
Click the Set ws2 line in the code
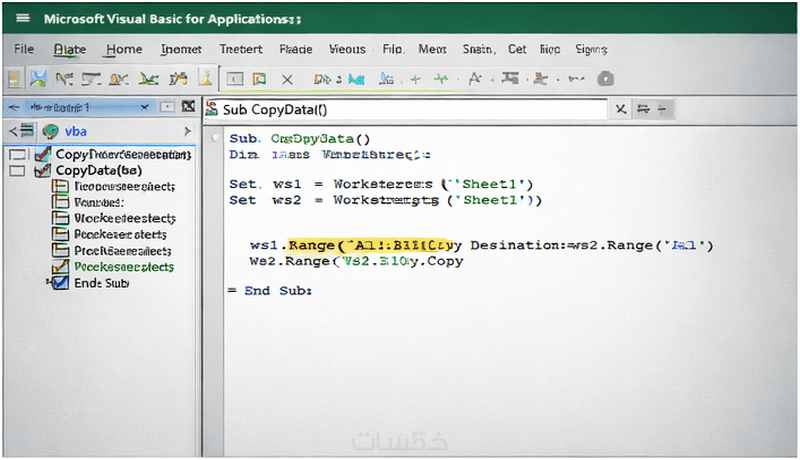click(x=385, y=200)
